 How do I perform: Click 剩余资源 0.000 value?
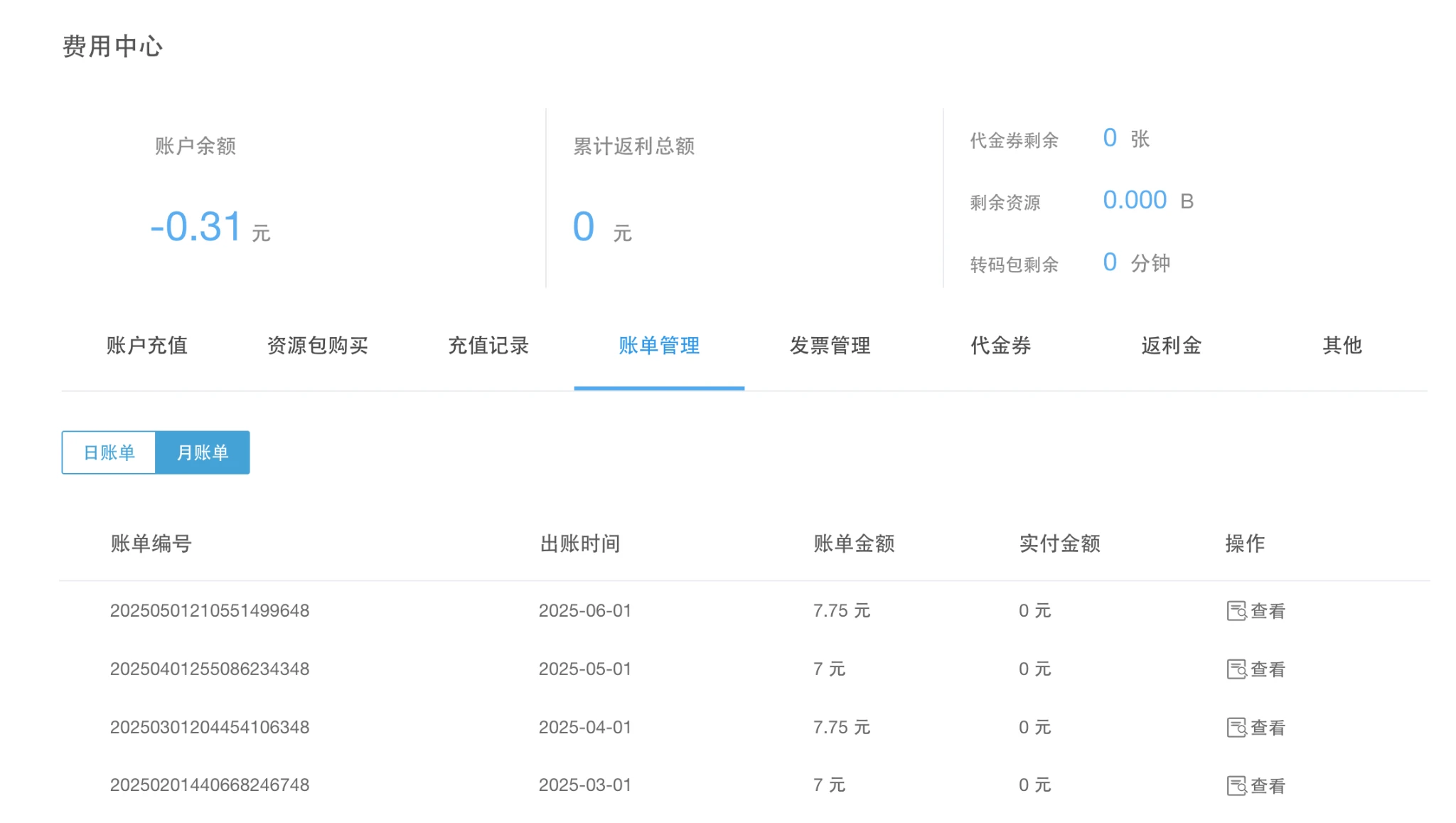(1134, 201)
